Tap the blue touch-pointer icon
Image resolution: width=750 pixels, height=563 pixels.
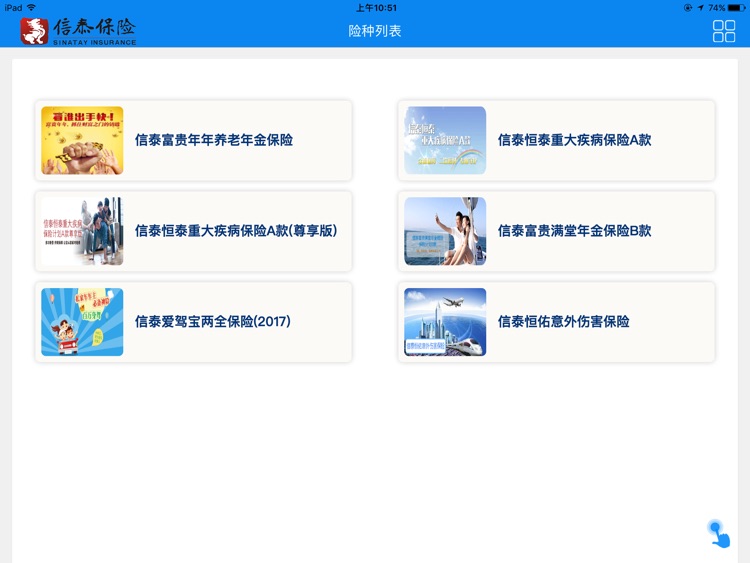tap(719, 533)
